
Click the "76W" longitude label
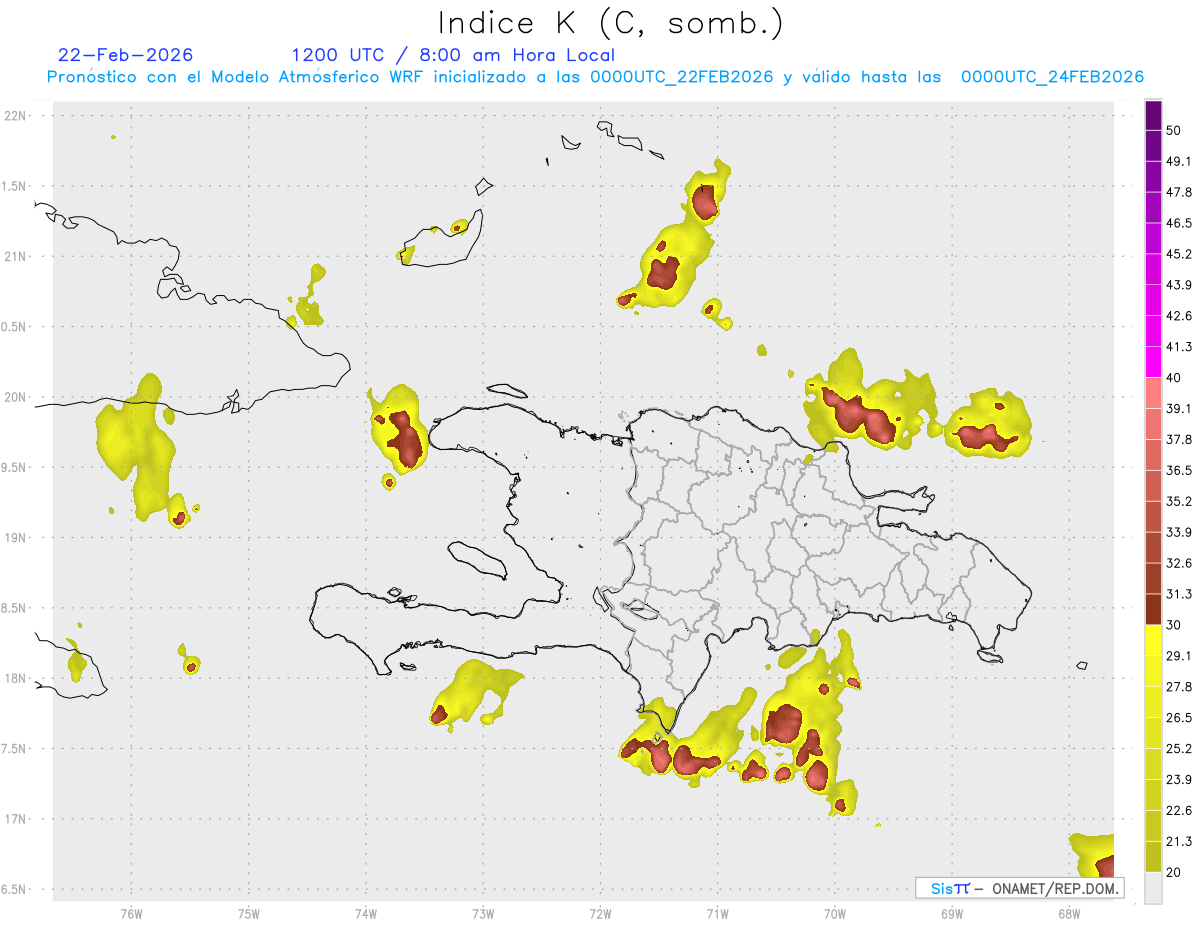click(x=131, y=913)
